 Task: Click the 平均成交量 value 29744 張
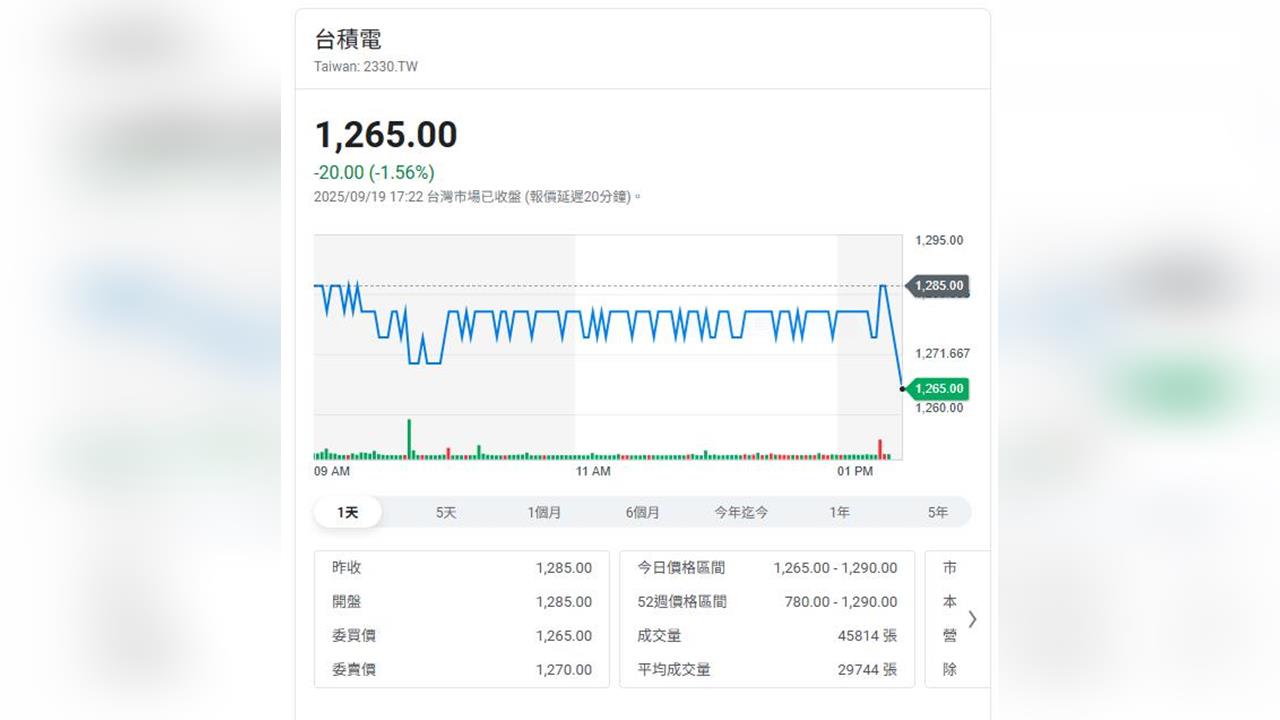tap(867, 670)
